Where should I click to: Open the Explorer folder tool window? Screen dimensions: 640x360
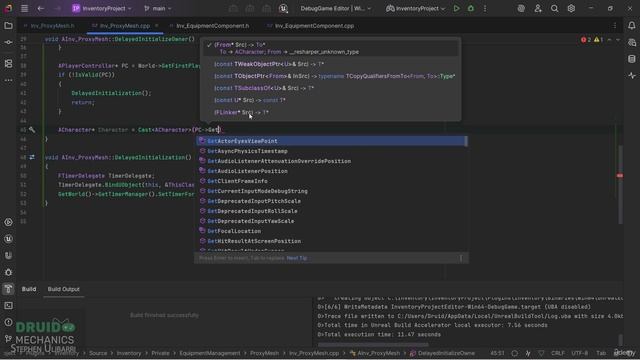(x=8, y=26)
